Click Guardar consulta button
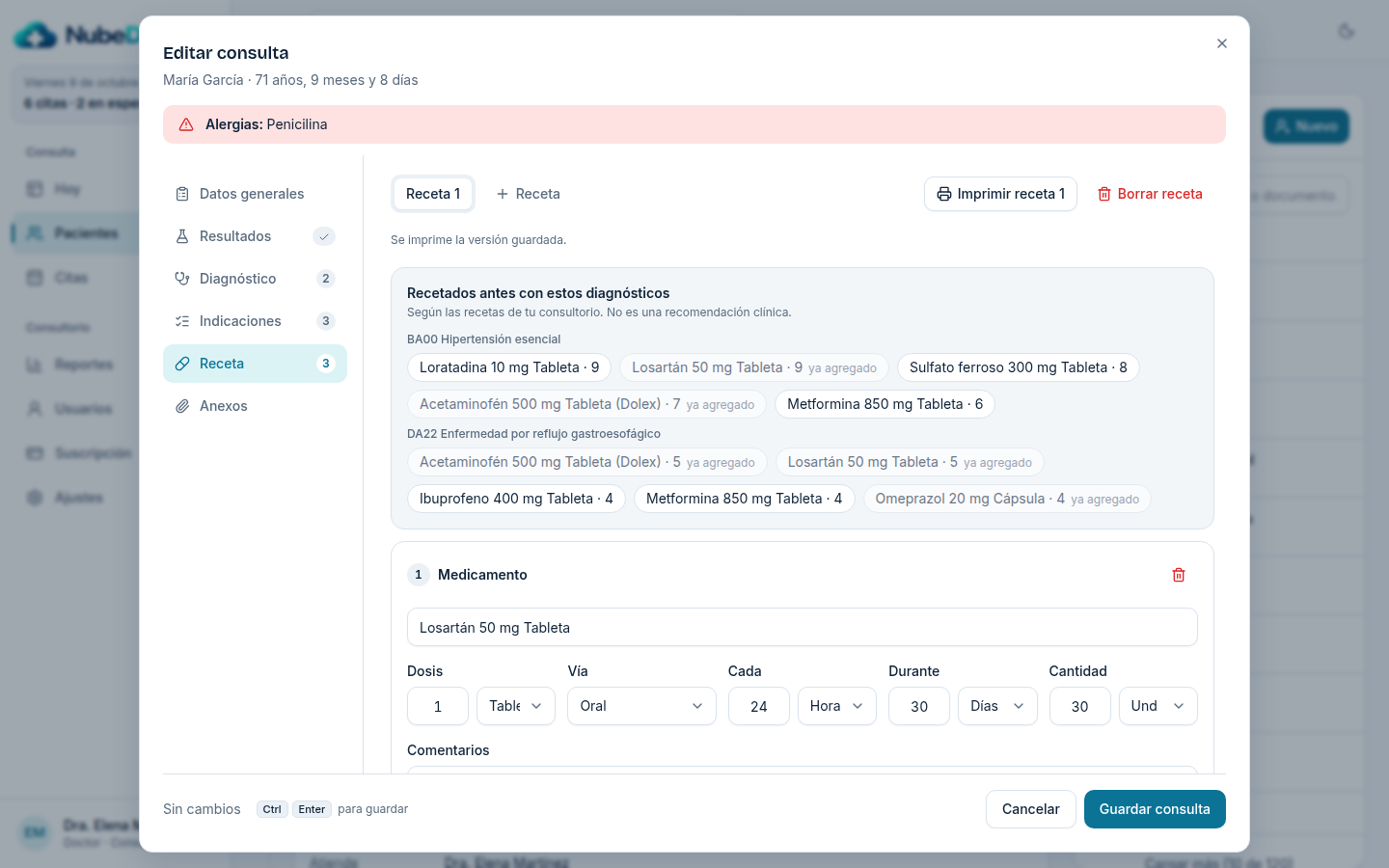 click(x=1155, y=809)
